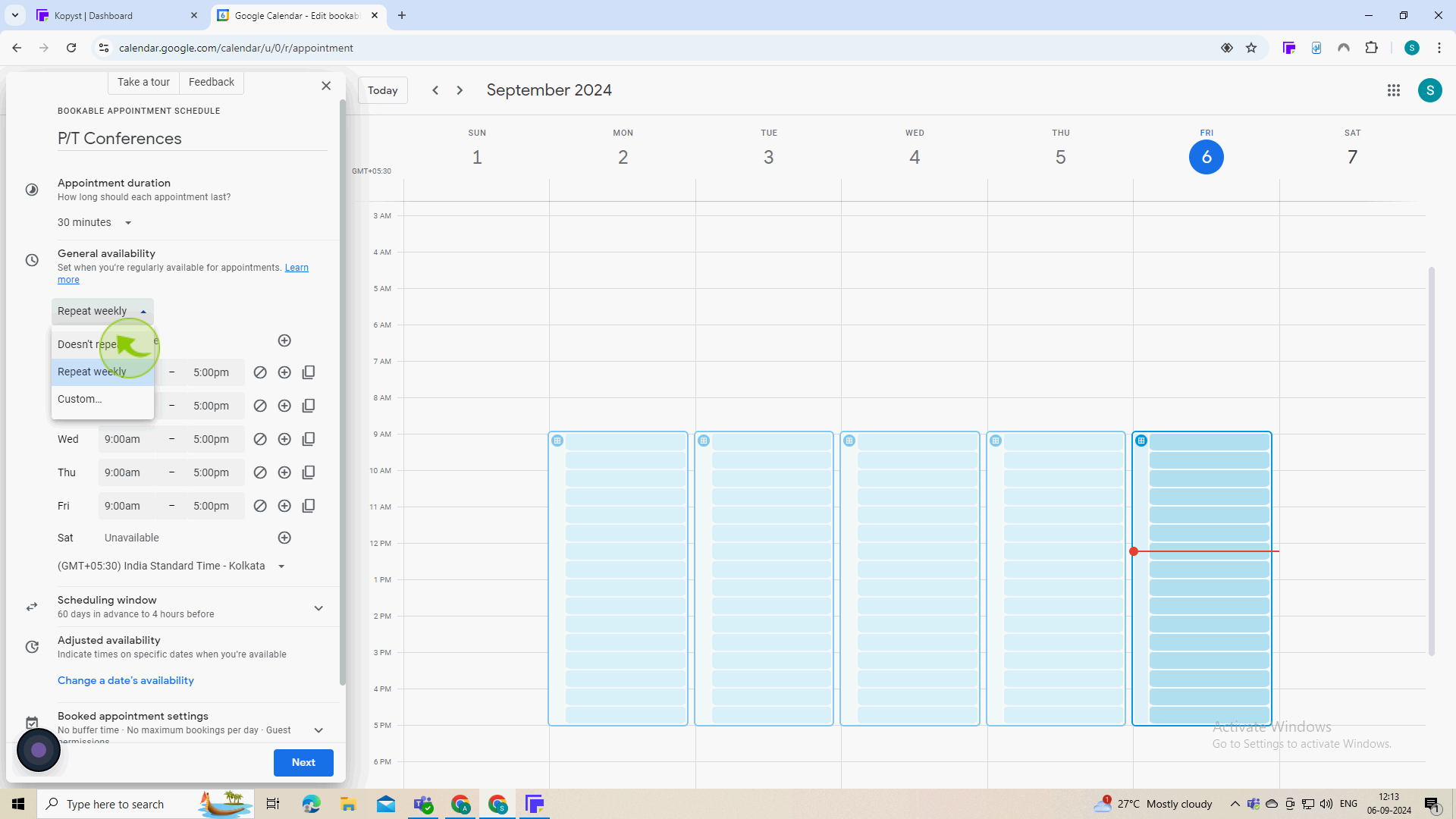Screen dimensions: 1456x819
Task: Open Change a date's availability link
Action: [126, 680]
